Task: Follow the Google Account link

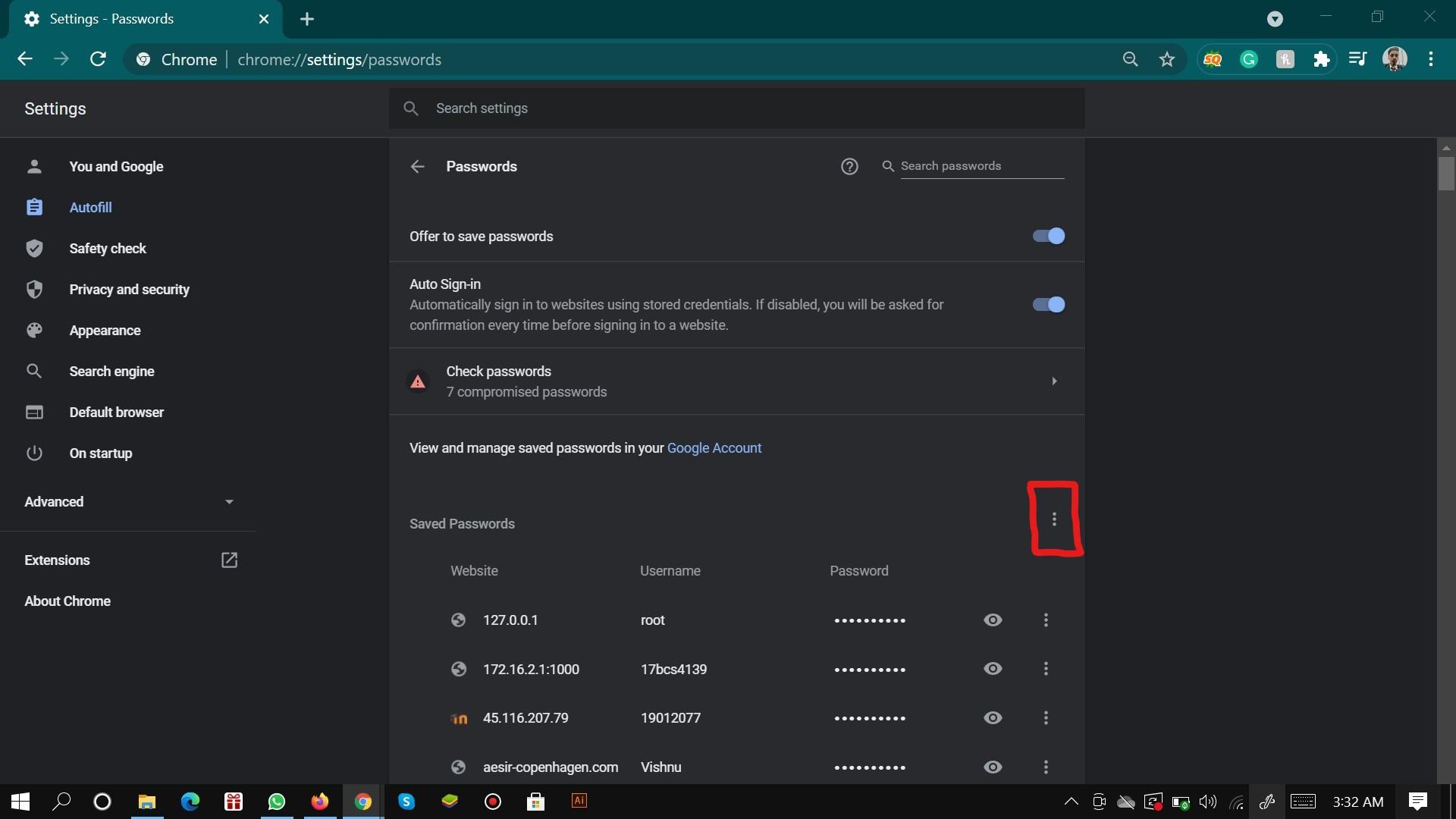Action: tap(714, 447)
